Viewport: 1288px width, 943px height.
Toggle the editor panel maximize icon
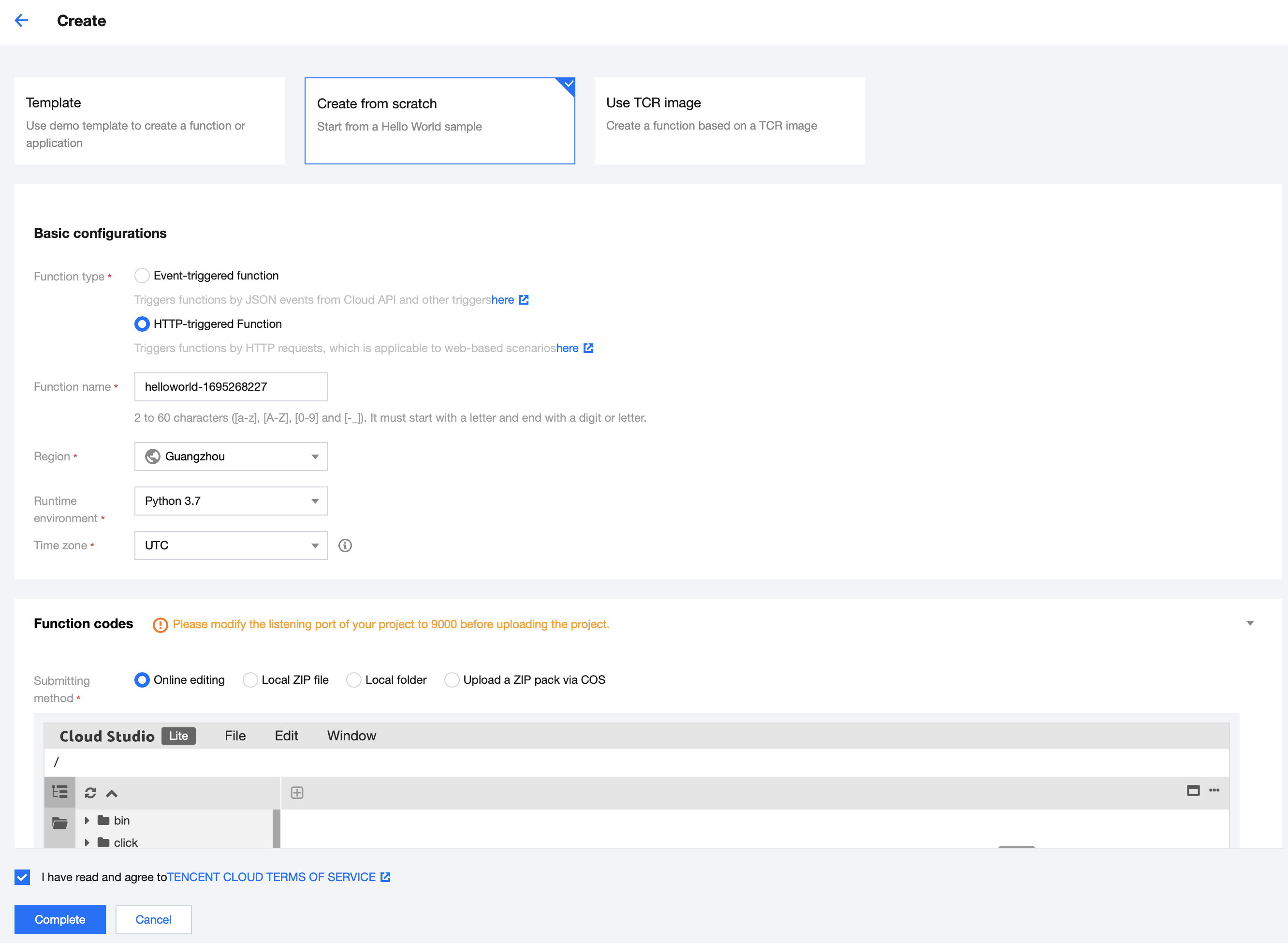coord(1193,791)
